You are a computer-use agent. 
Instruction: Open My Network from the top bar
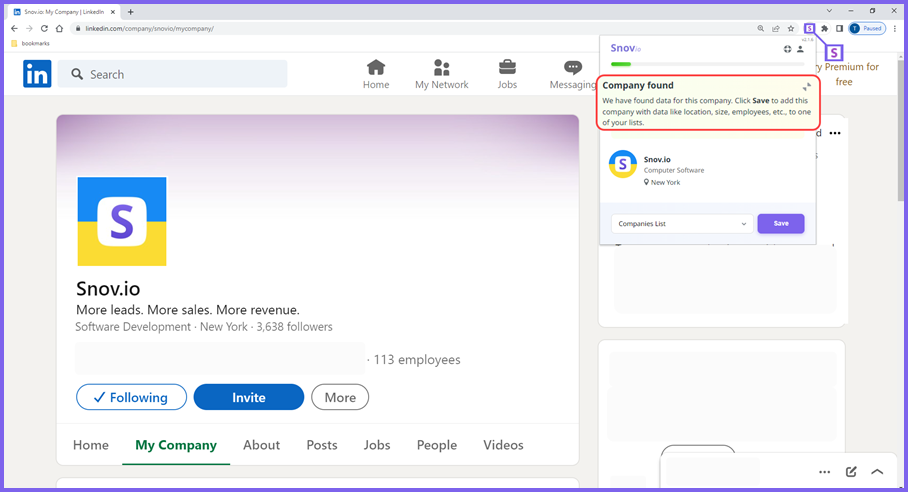point(442,74)
